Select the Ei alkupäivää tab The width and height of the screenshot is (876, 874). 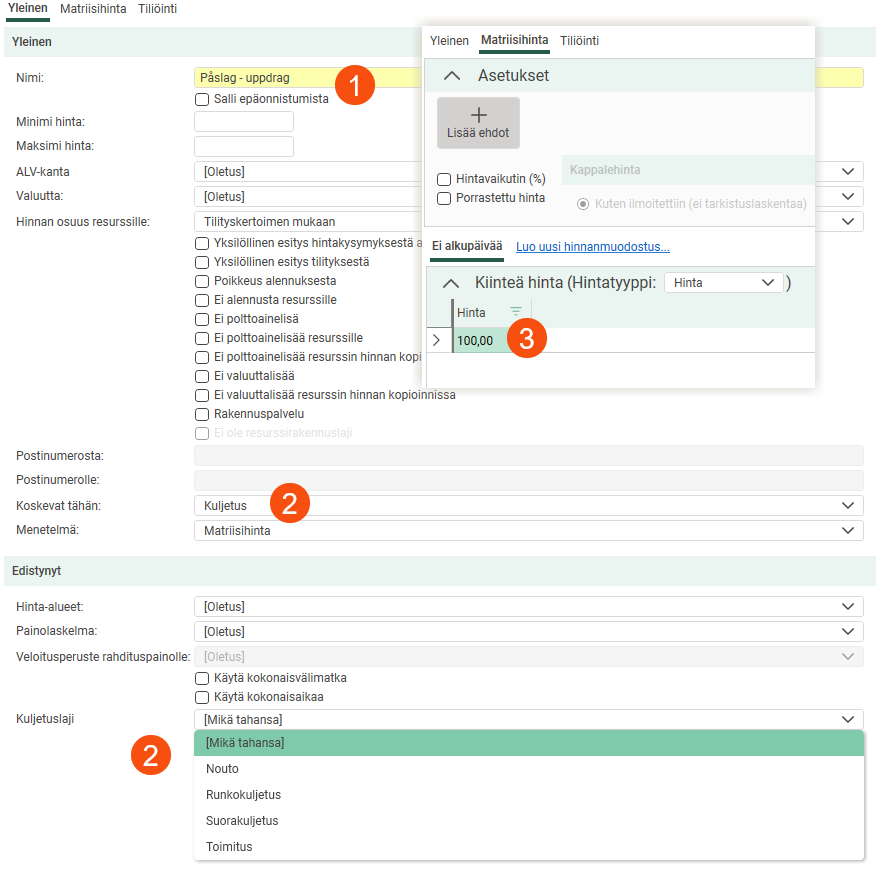[x=467, y=247]
